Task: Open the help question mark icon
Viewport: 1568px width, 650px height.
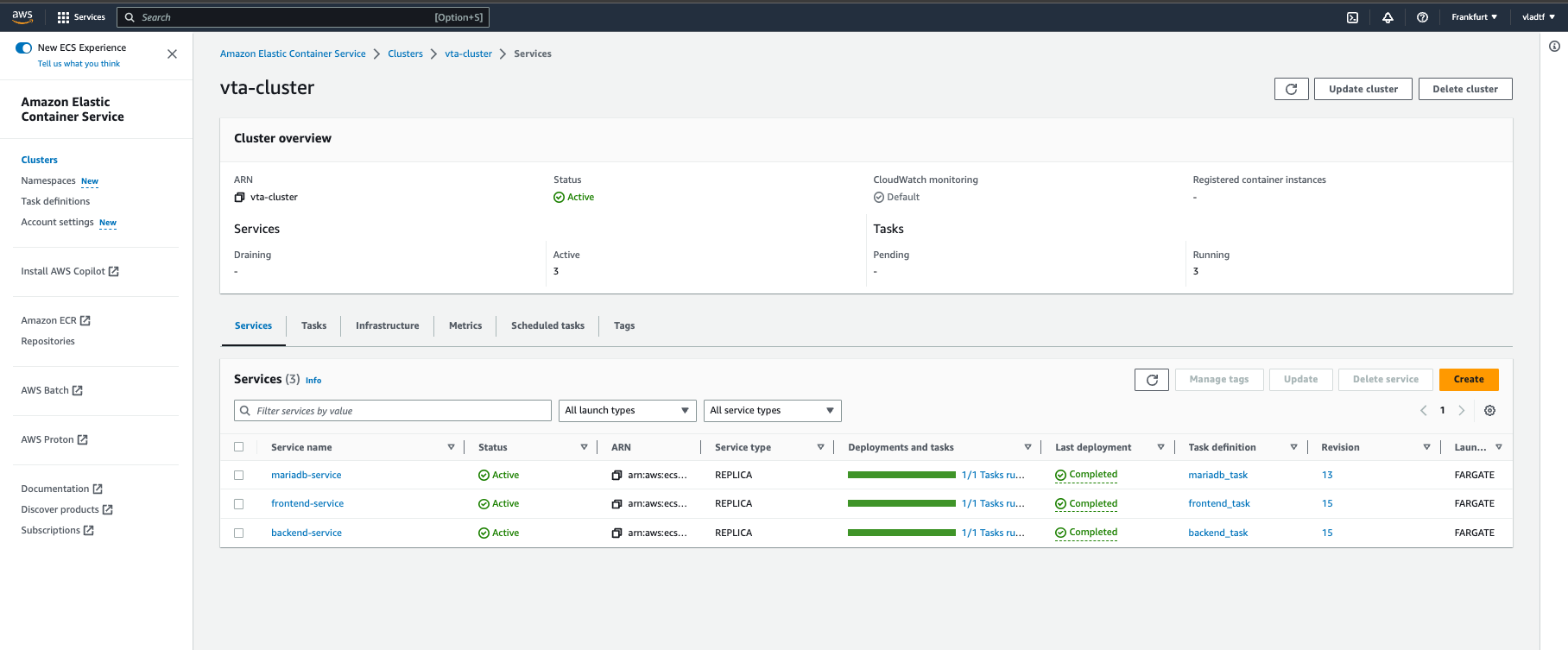Action: click(1422, 17)
